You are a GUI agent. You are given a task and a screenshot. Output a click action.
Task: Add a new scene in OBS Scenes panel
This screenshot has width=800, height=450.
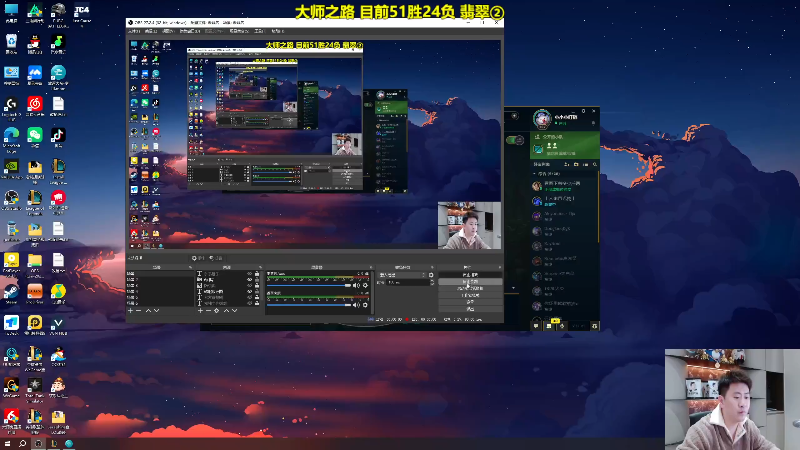(x=131, y=311)
